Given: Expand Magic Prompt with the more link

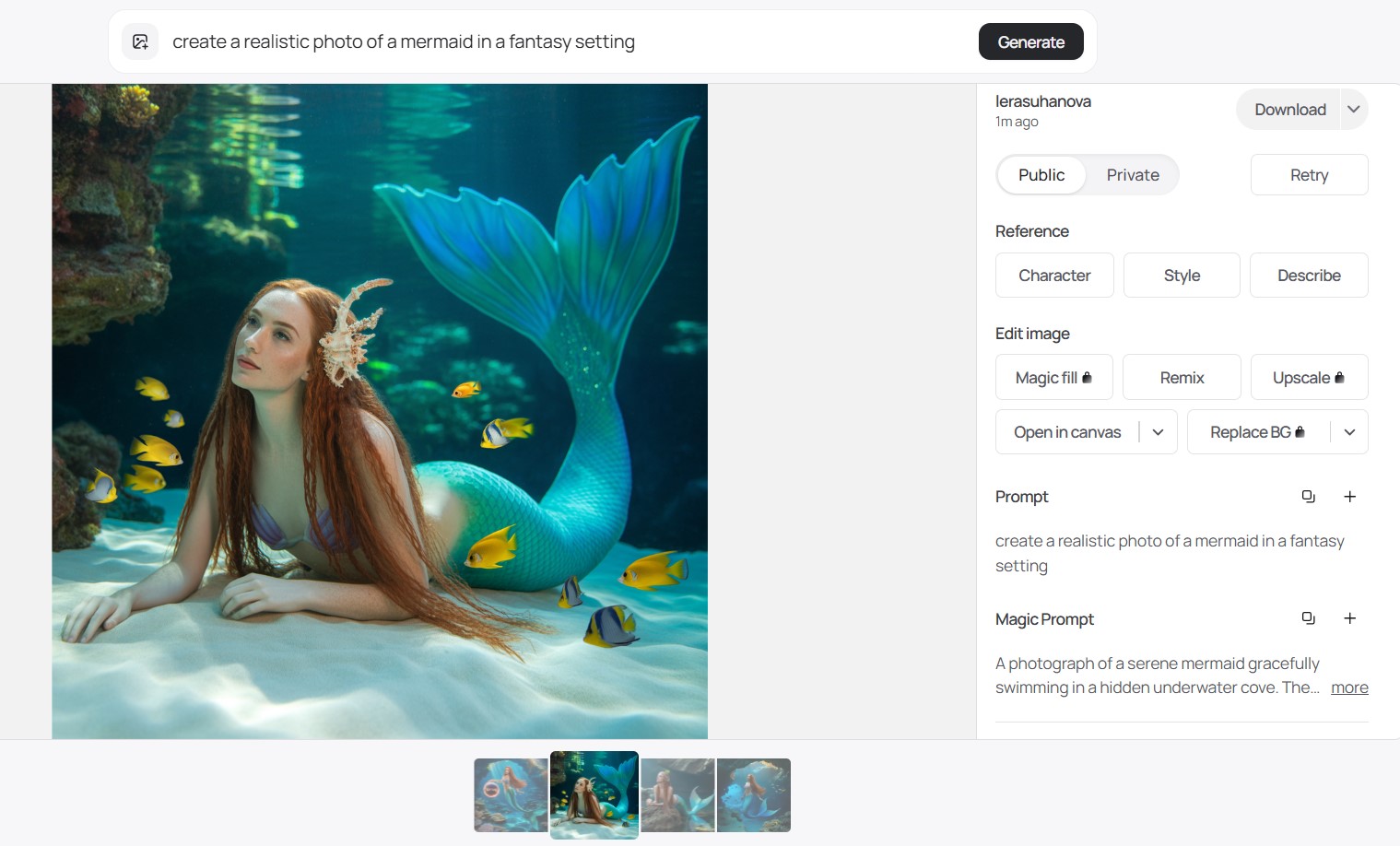Looking at the screenshot, I should coord(1348,687).
